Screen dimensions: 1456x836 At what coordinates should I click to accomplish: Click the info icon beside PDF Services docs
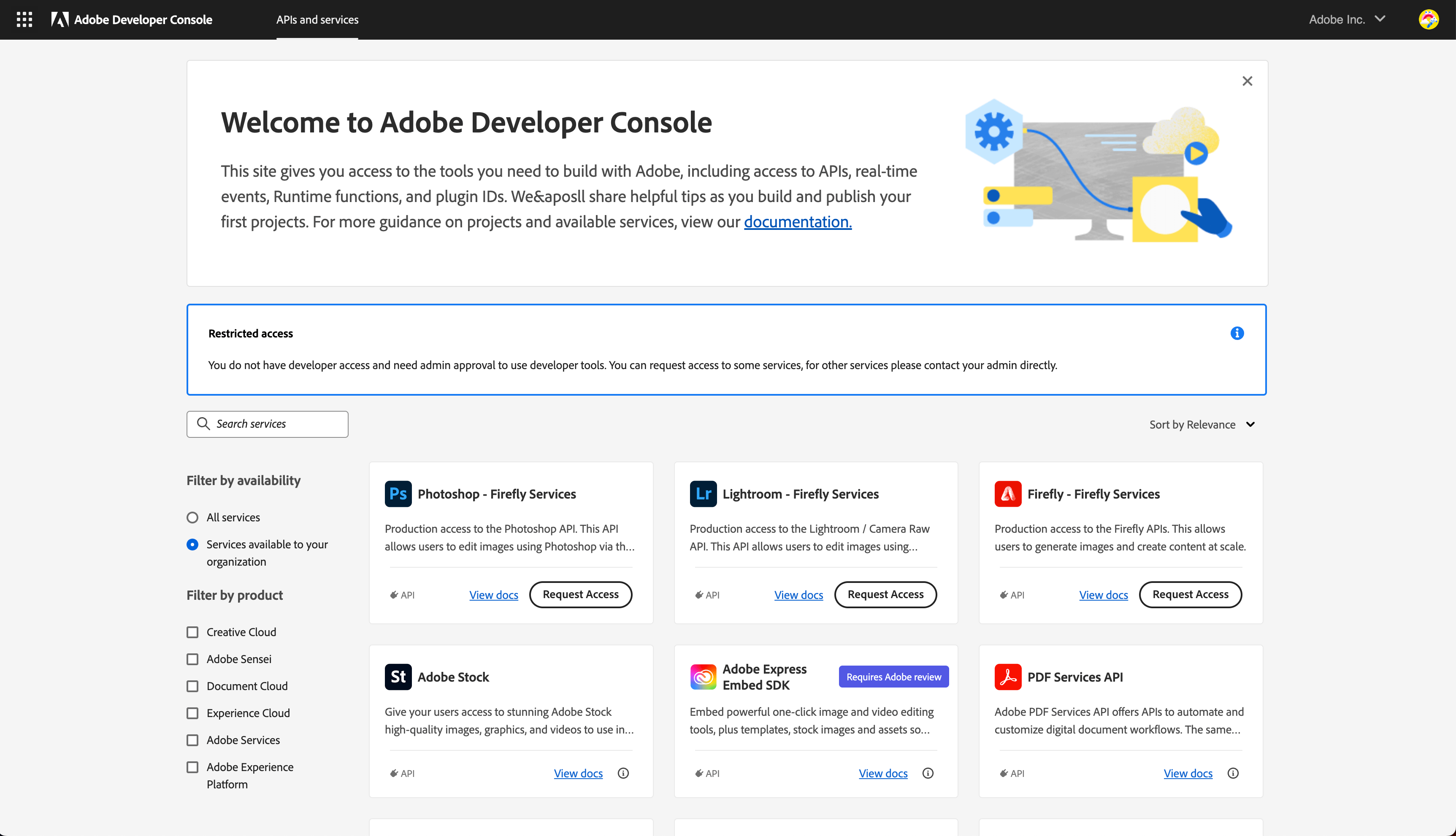(1233, 773)
